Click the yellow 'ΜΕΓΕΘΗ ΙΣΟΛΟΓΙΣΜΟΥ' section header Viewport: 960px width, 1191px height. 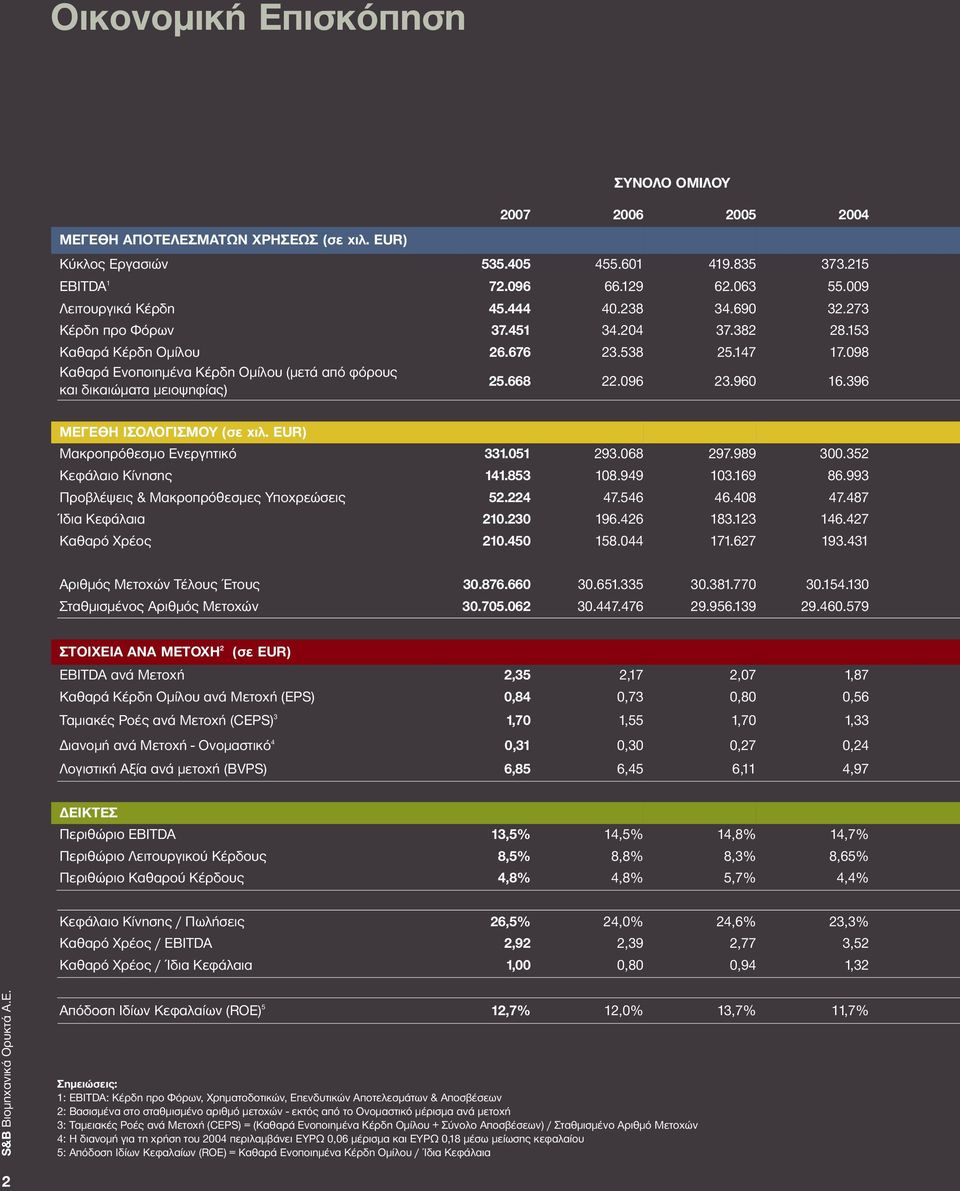point(505,432)
